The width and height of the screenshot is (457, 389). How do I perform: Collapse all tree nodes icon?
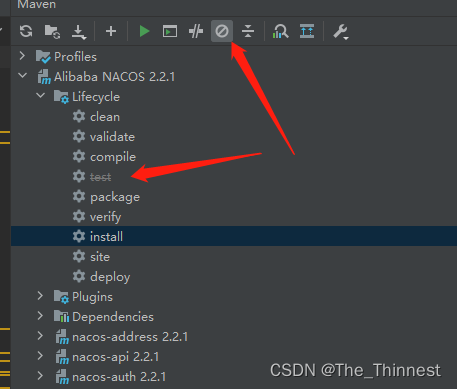pyautogui.click(x=248, y=31)
